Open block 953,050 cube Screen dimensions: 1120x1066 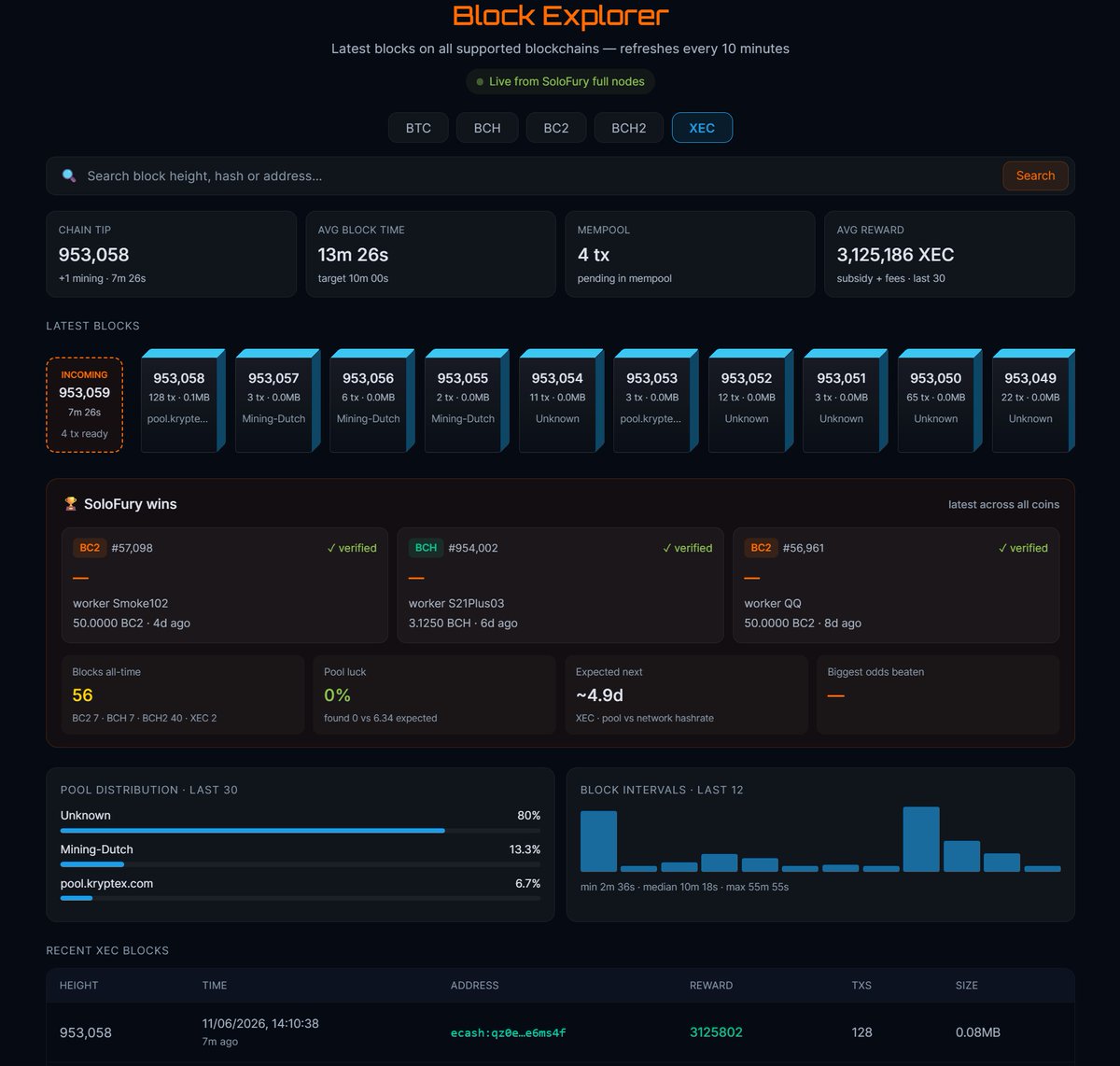[x=940, y=400]
